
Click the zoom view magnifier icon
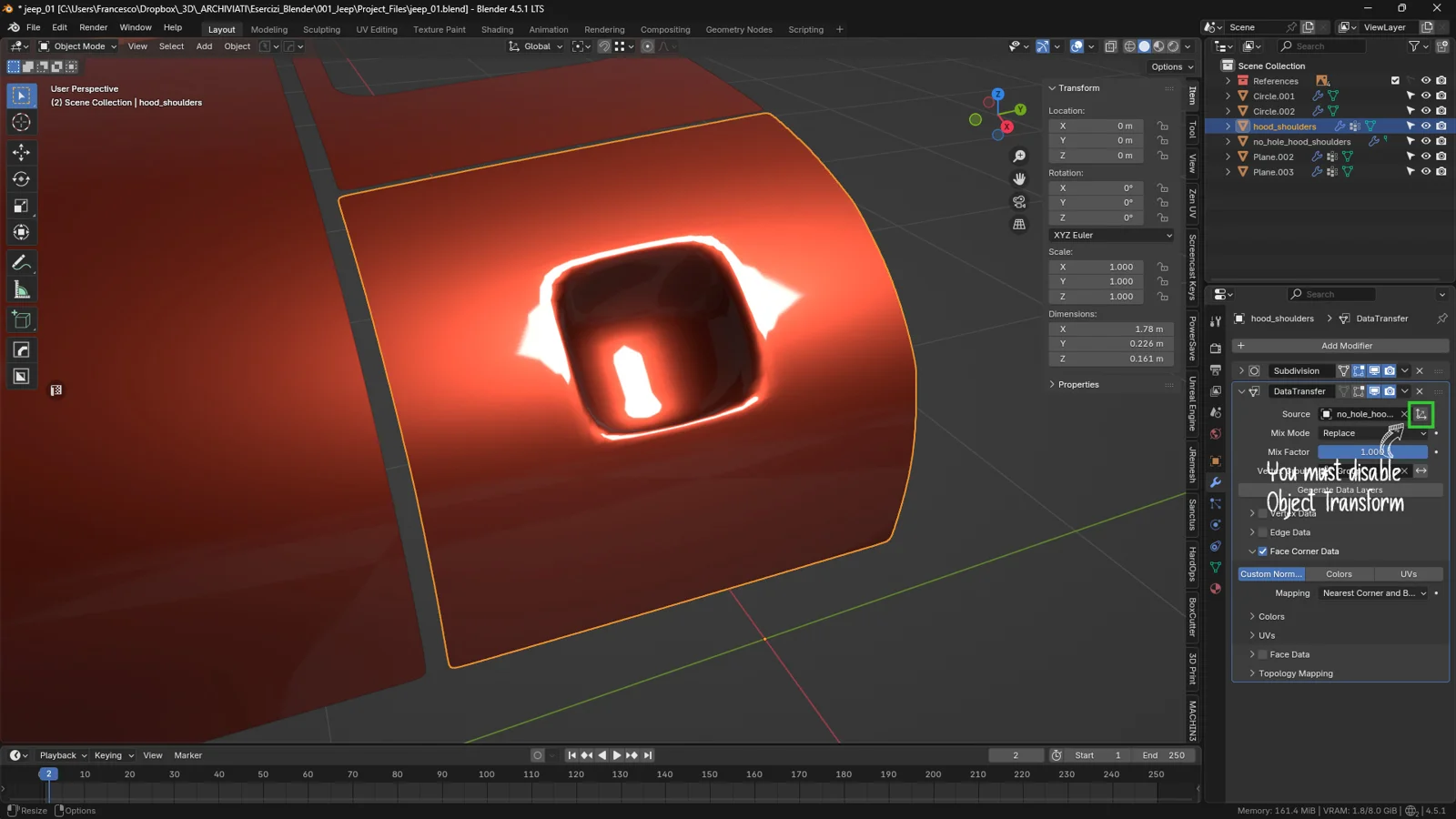[1019, 157]
